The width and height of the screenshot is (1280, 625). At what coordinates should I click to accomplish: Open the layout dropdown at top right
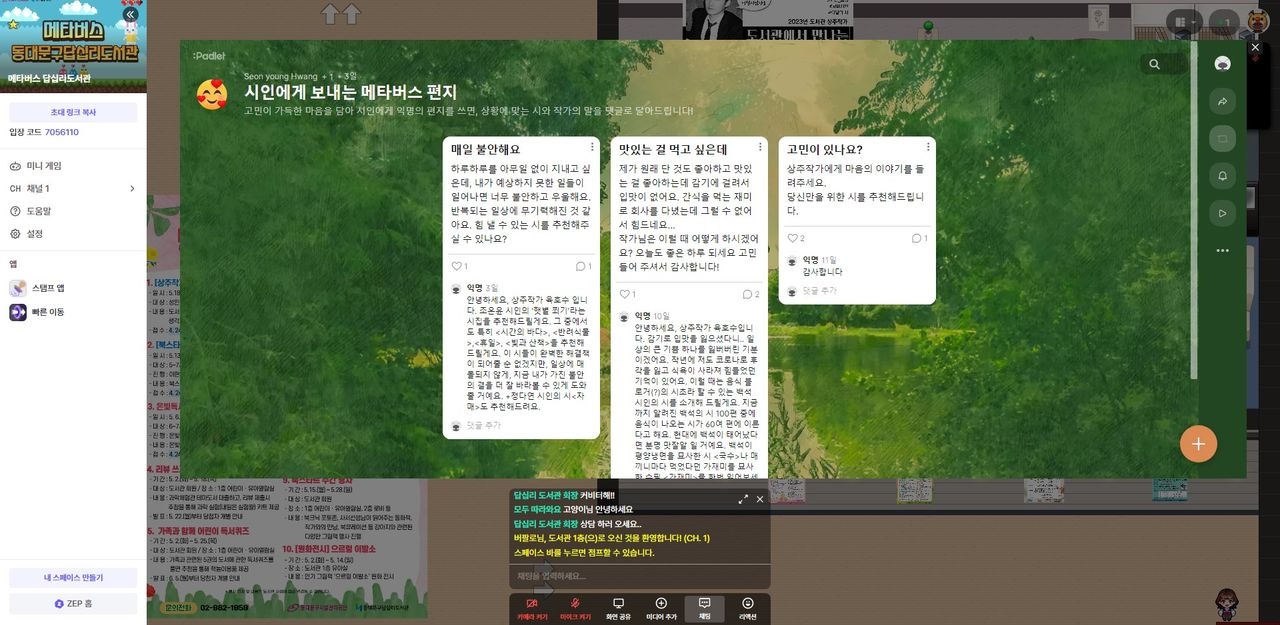1186,22
